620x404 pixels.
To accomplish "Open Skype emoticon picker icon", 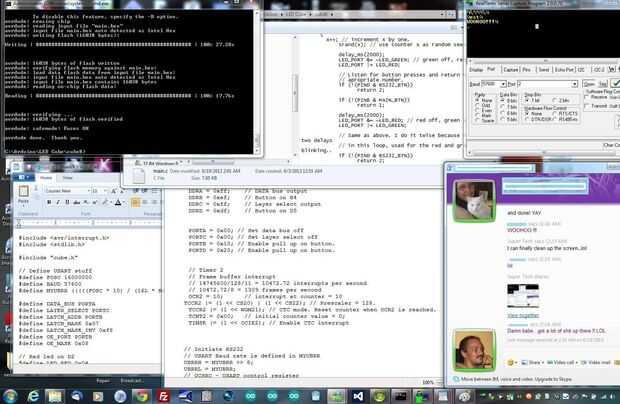I will (511, 362).
